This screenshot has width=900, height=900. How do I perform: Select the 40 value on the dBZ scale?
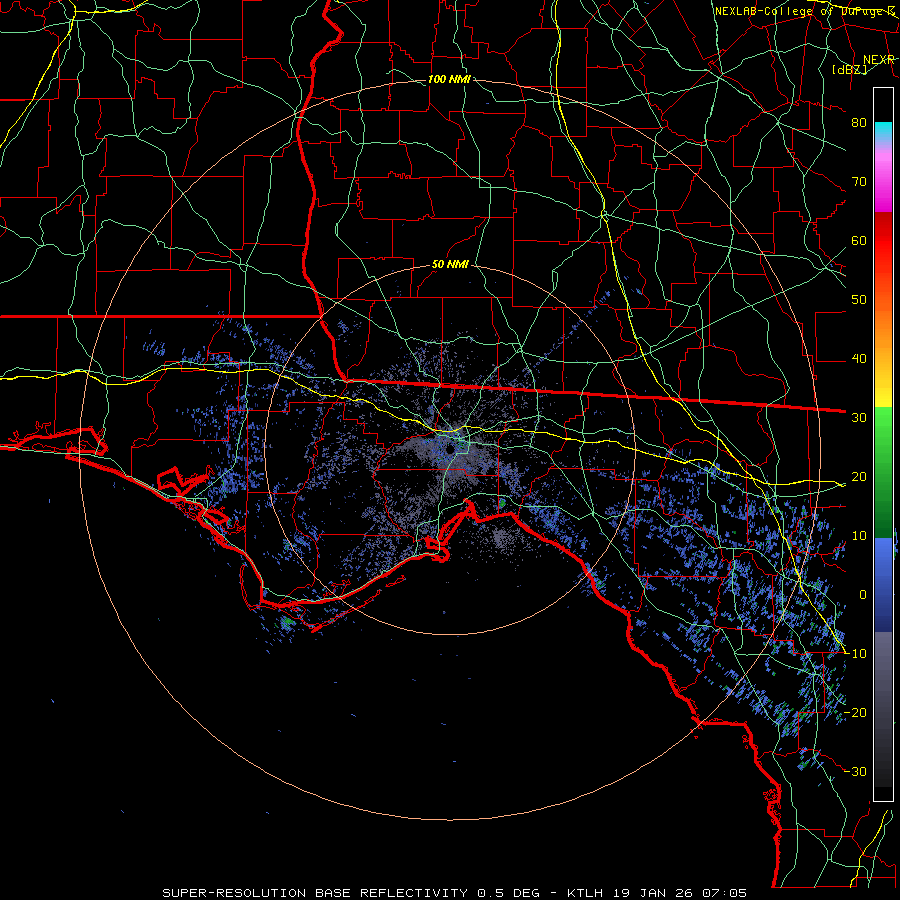859,359
